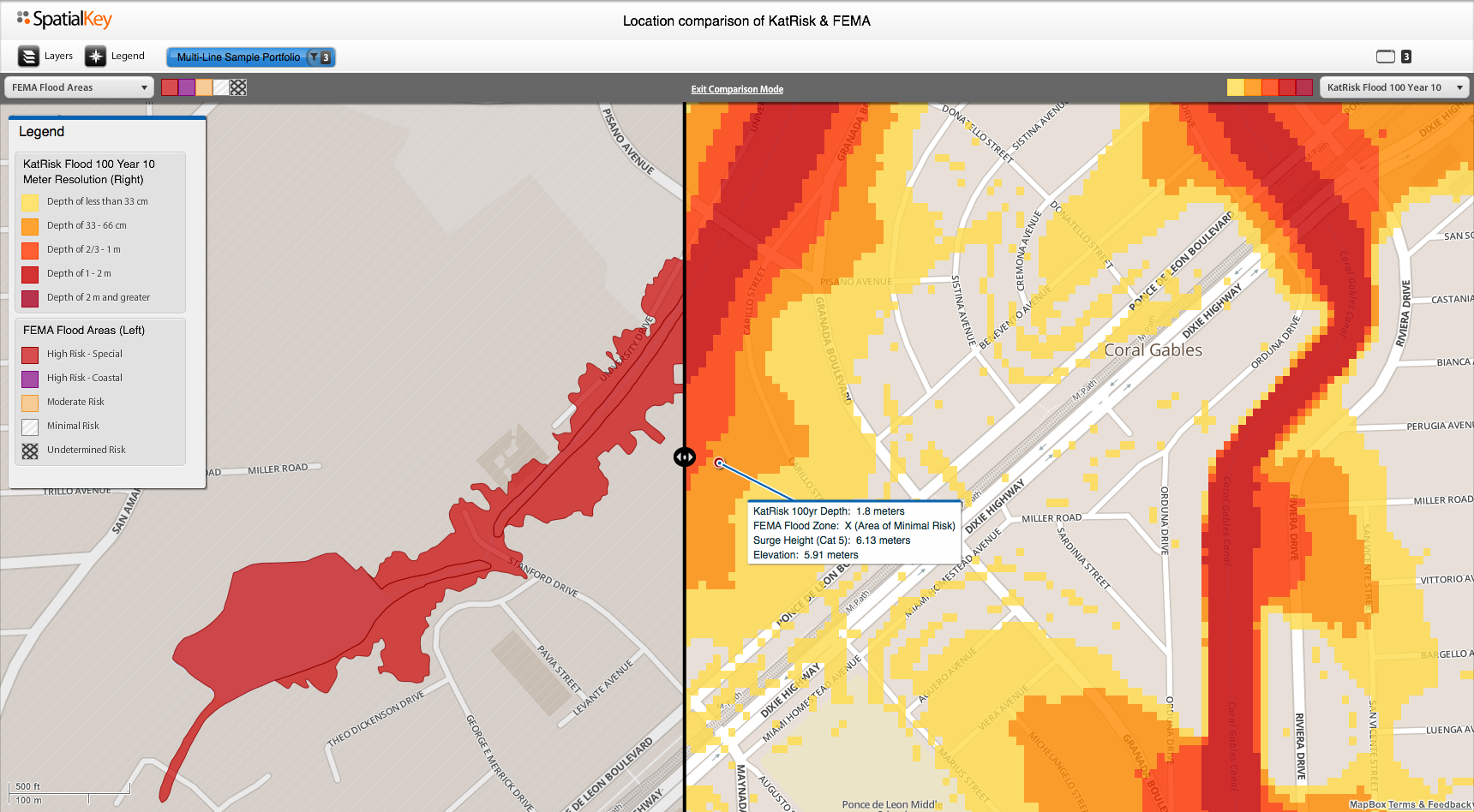1474x812 pixels.
Task: Click the 'Minimal Risk' legend entry
Action: click(61, 427)
